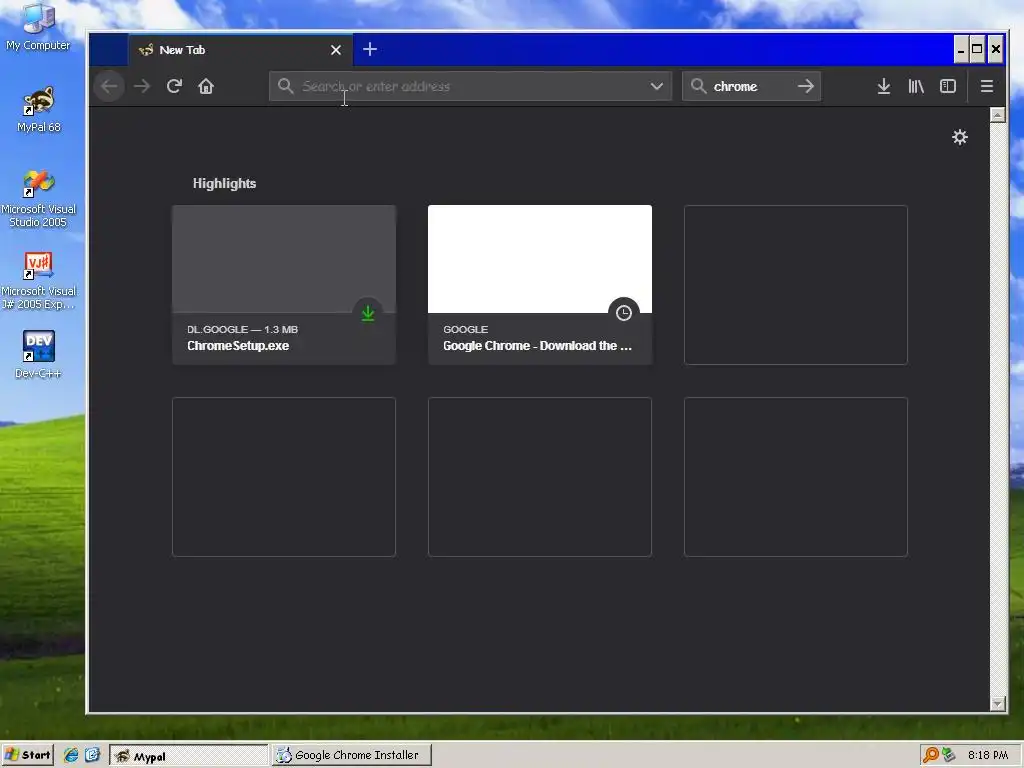This screenshot has width=1024, height=768.
Task: Open a new tab with plus button
Action: [x=370, y=50]
